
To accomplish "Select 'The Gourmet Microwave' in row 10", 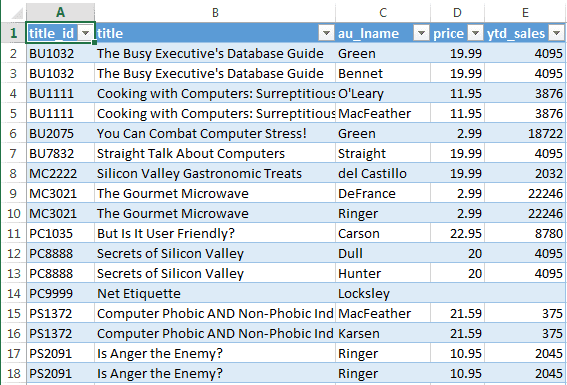I will click(x=215, y=213).
